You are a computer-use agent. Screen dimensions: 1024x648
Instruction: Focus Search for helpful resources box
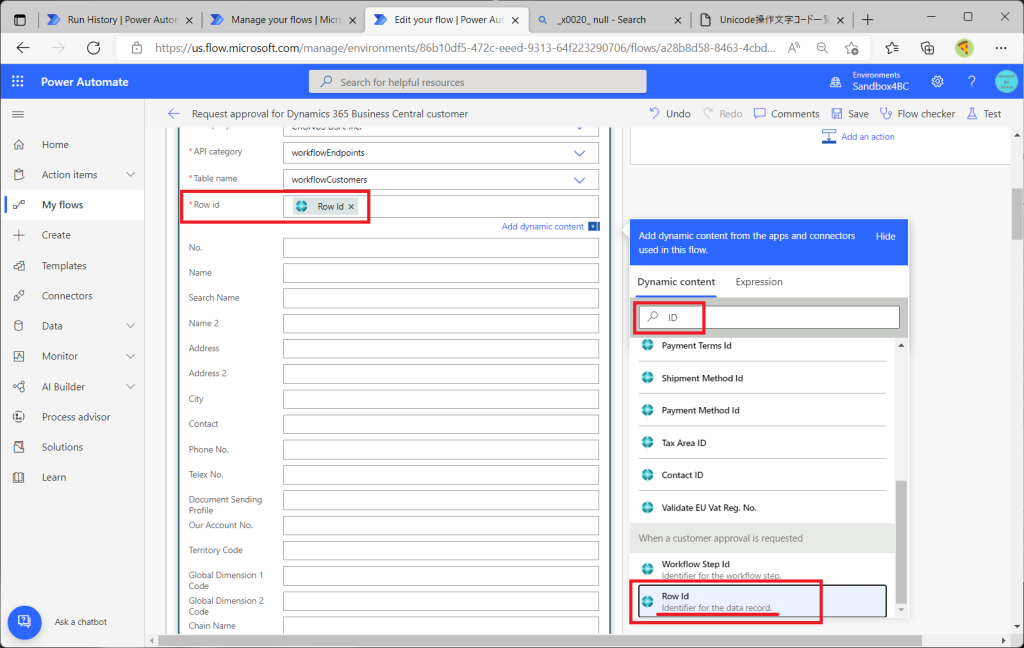tap(477, 82)
